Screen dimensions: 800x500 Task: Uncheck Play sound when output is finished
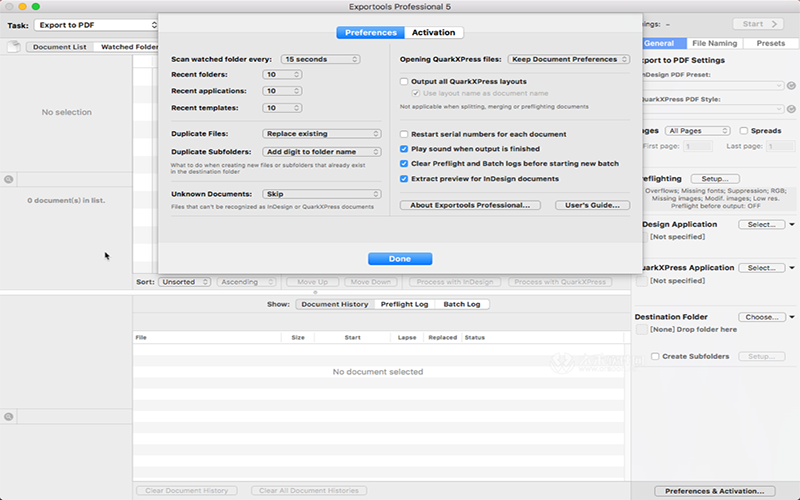[x=404, y=149]
